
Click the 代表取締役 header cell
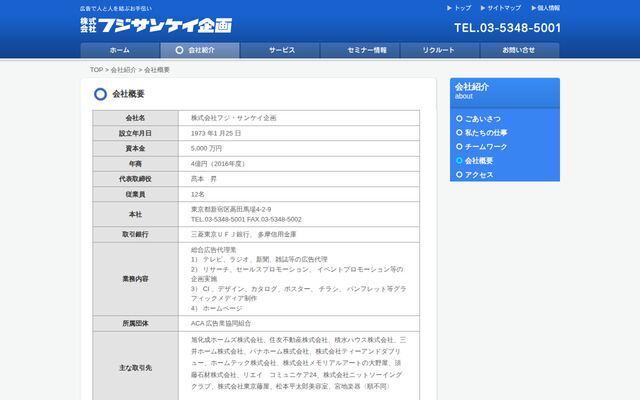pyautogui.click(x=136, y=179)
